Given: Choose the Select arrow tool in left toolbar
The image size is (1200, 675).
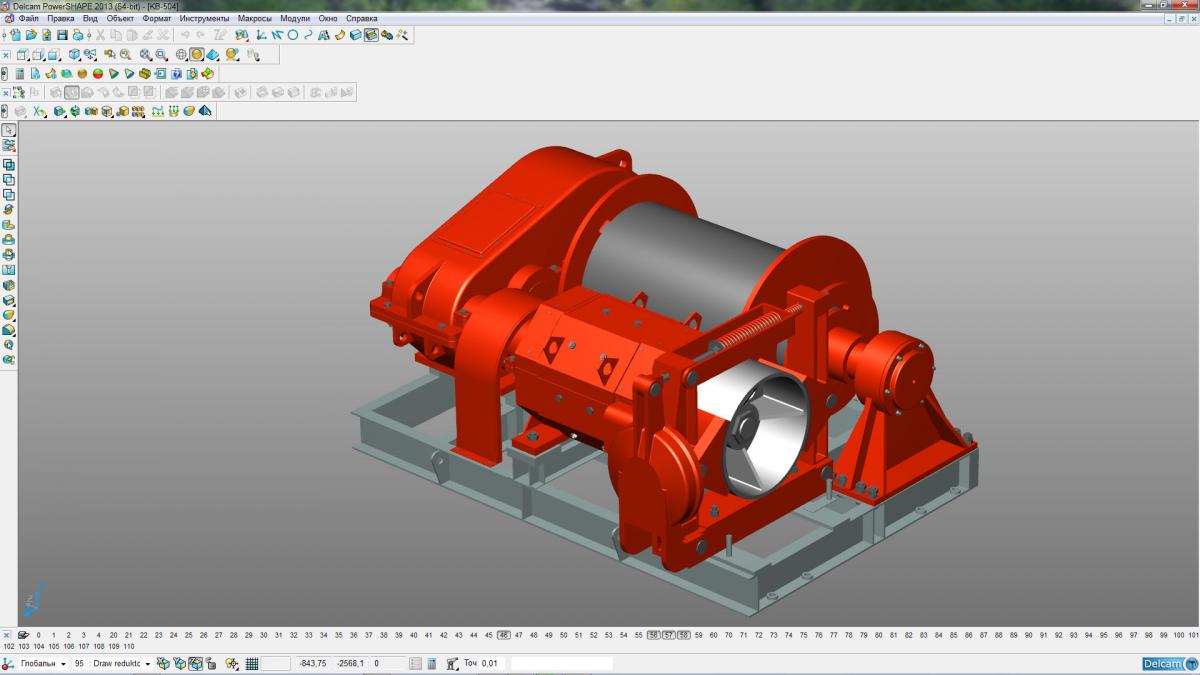Looking at the screenshot, I should tap(9, 130).
